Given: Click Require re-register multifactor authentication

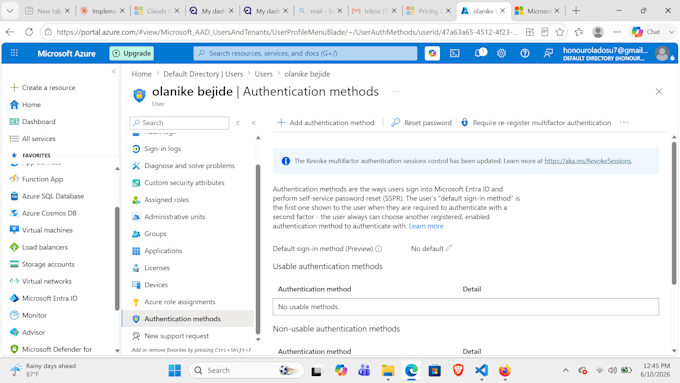Looking at the screenshot, I should point(536,123).
